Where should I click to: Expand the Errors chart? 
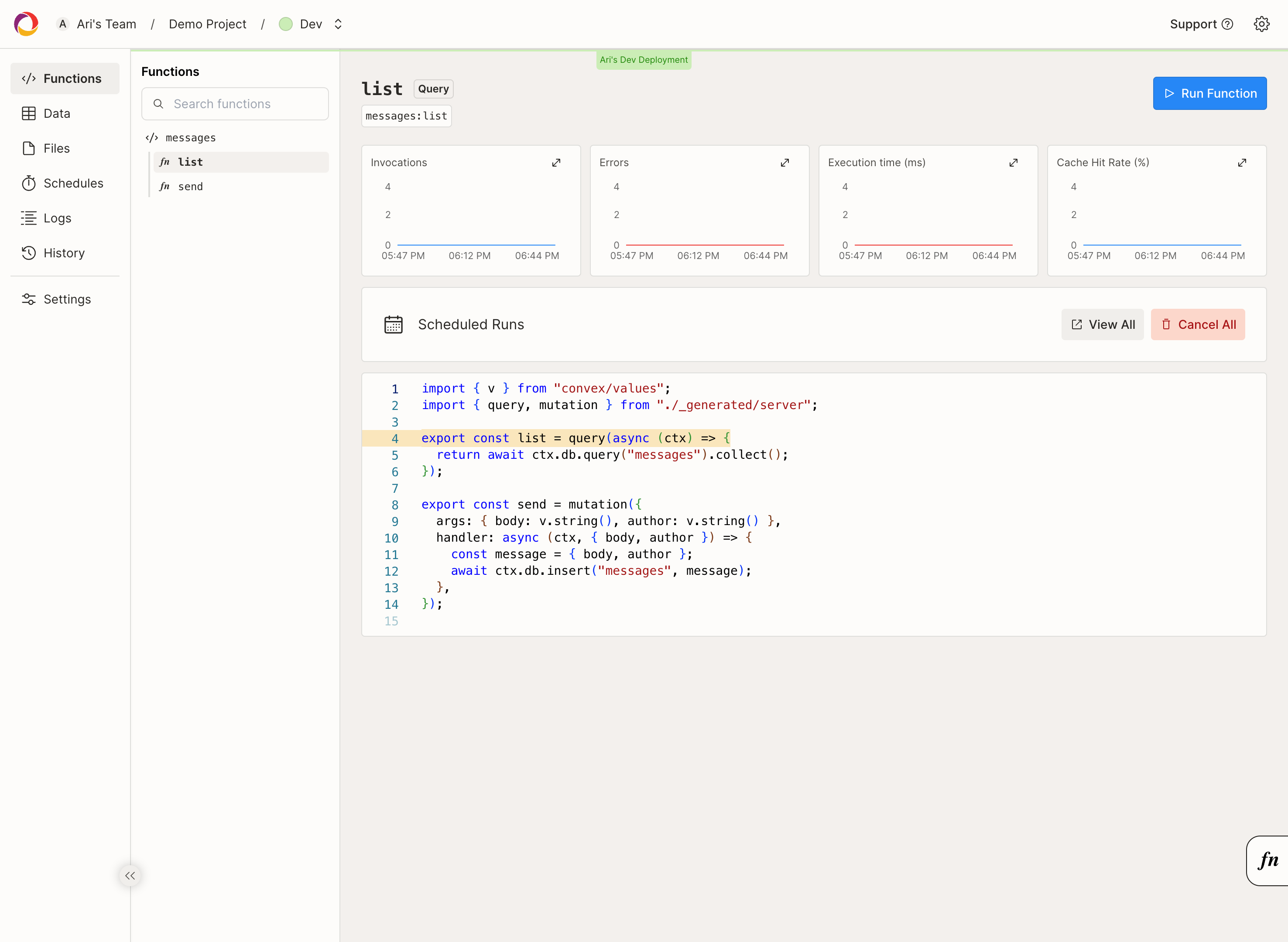(x=785, y=163)
